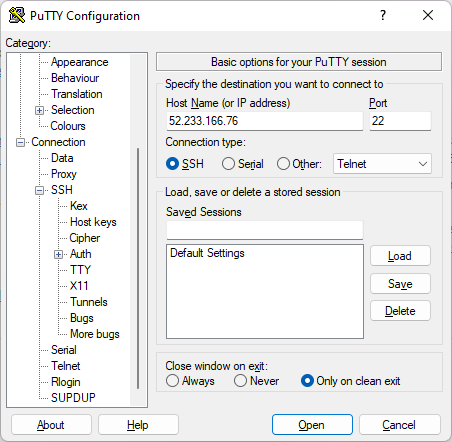Open the connection type dropdown showing Telnet

coord(382,164)
